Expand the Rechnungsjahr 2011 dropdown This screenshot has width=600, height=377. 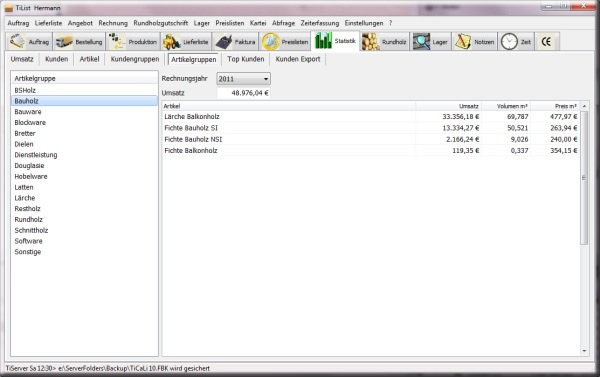pos(243,78)
